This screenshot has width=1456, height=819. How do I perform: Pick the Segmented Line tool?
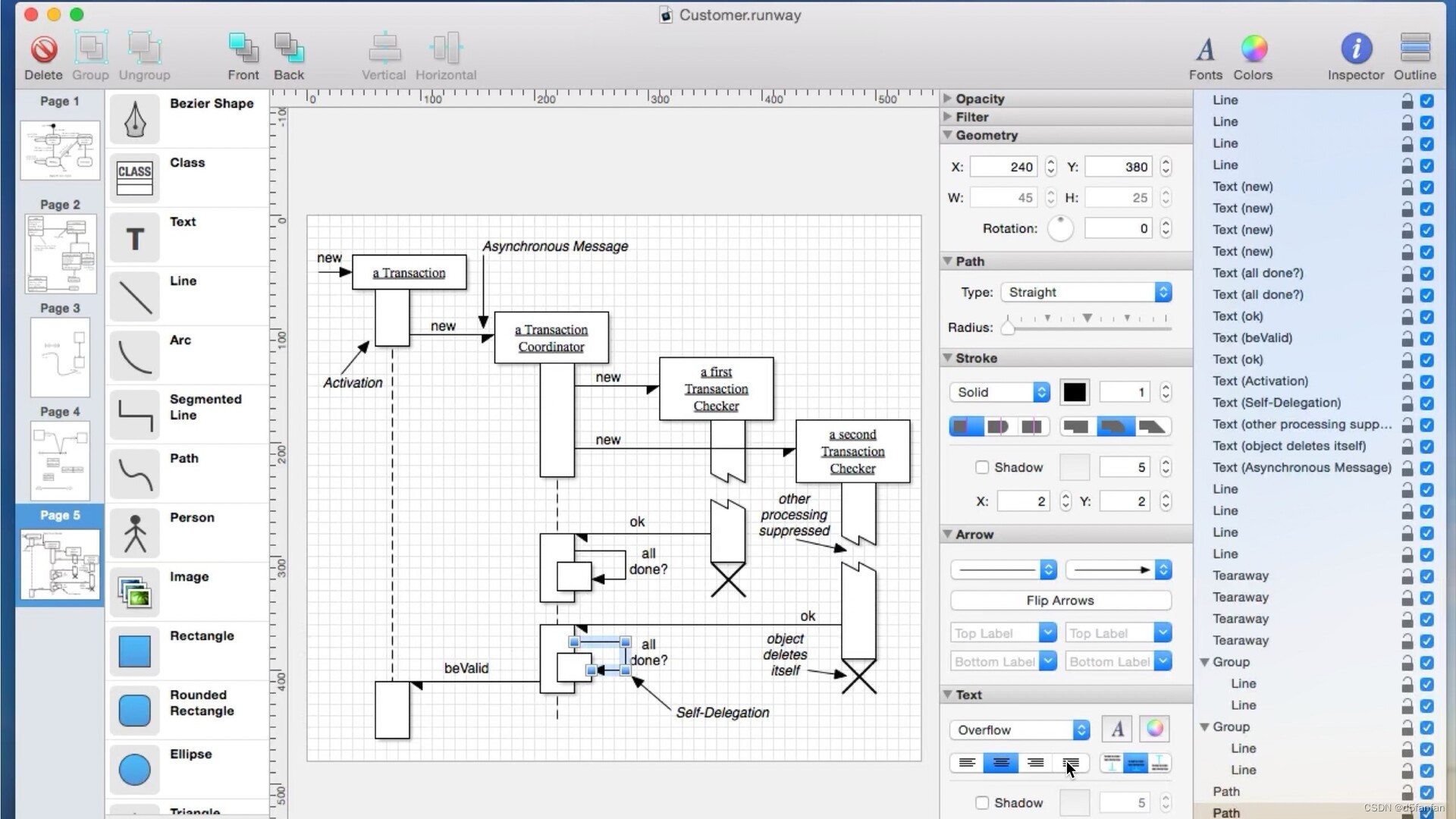(x=135, y=415)
